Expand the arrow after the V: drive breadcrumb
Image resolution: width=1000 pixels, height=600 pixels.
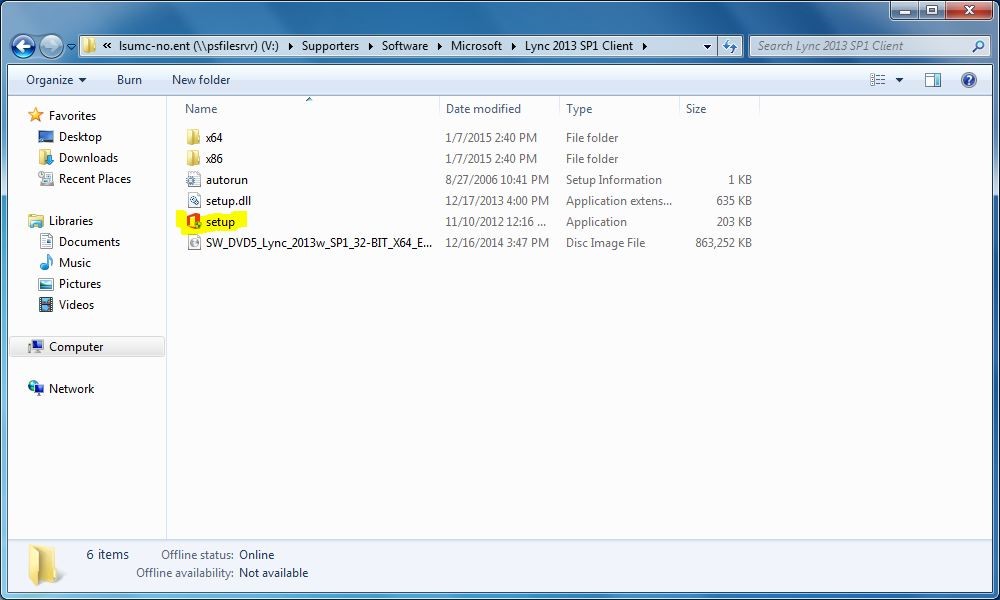click(x=290, y=47)
